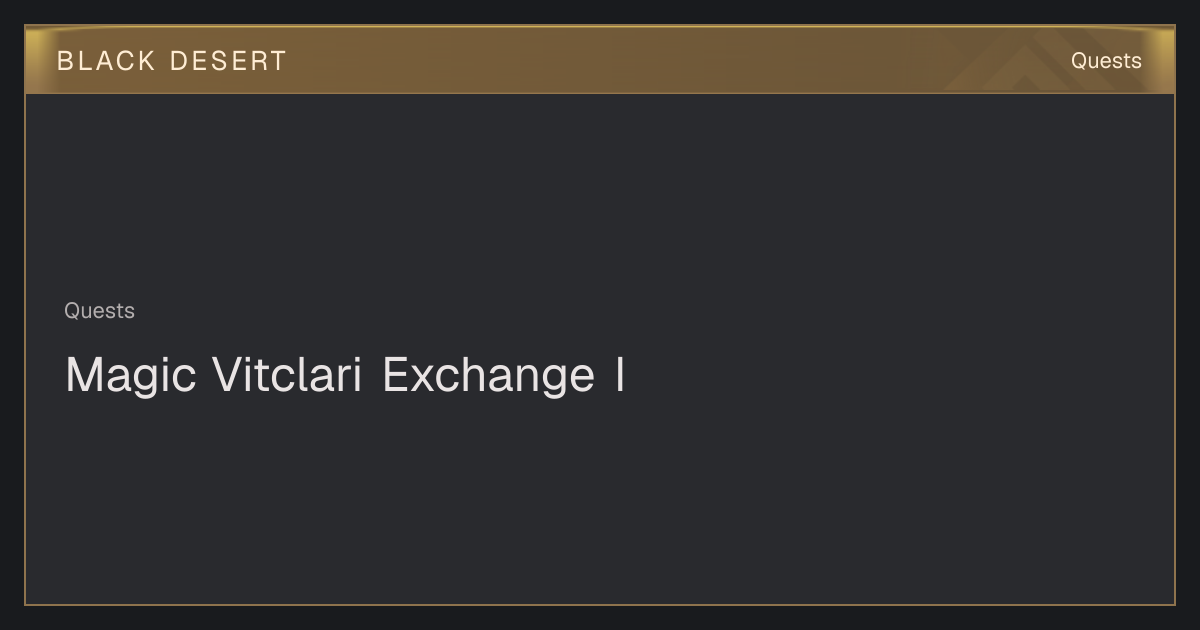Select the Quests breadcrumb above the title
1200x630 pixels.
tap(99, 311)
